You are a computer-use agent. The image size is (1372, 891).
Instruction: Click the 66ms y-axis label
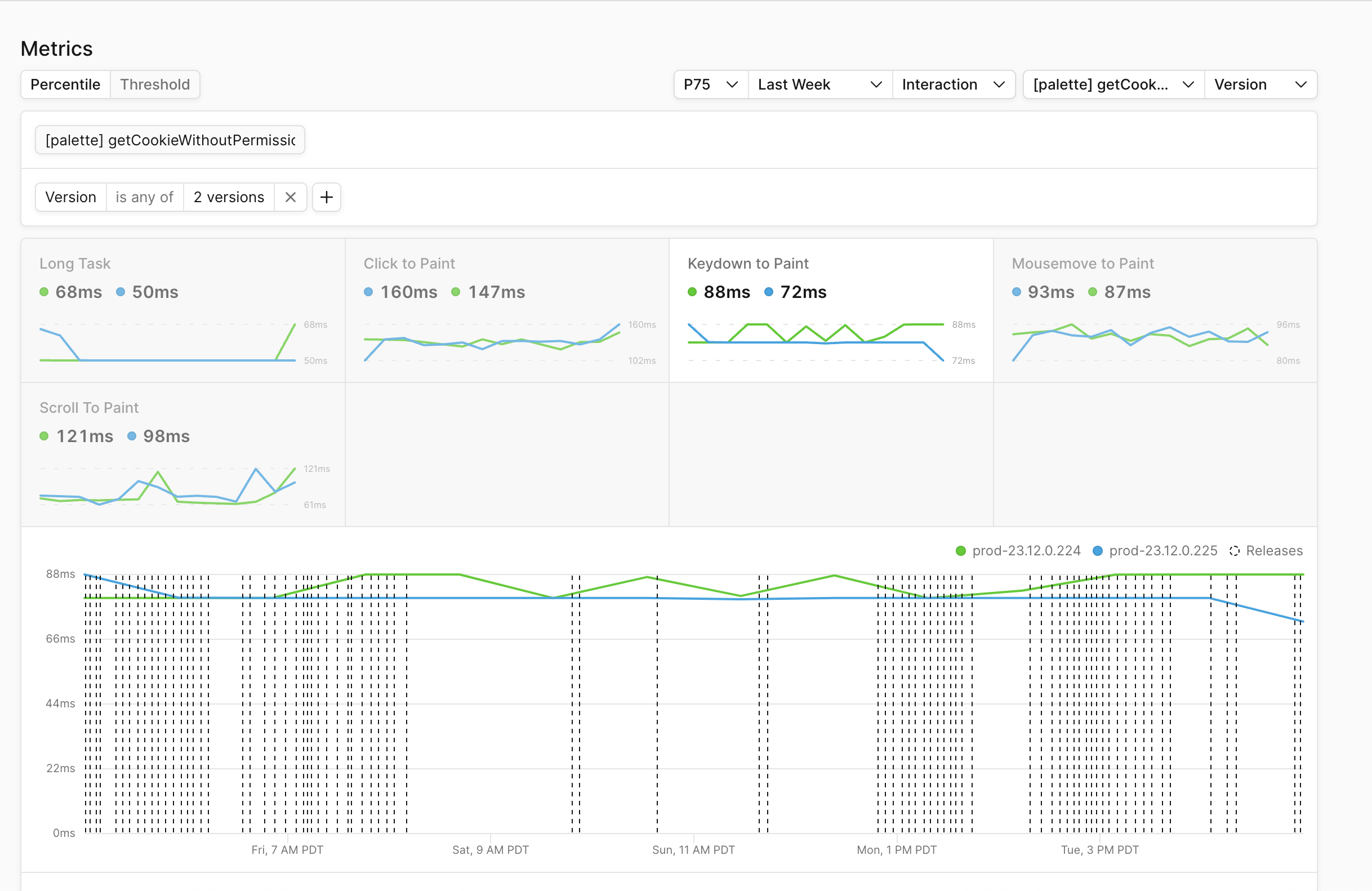point(60,639)
